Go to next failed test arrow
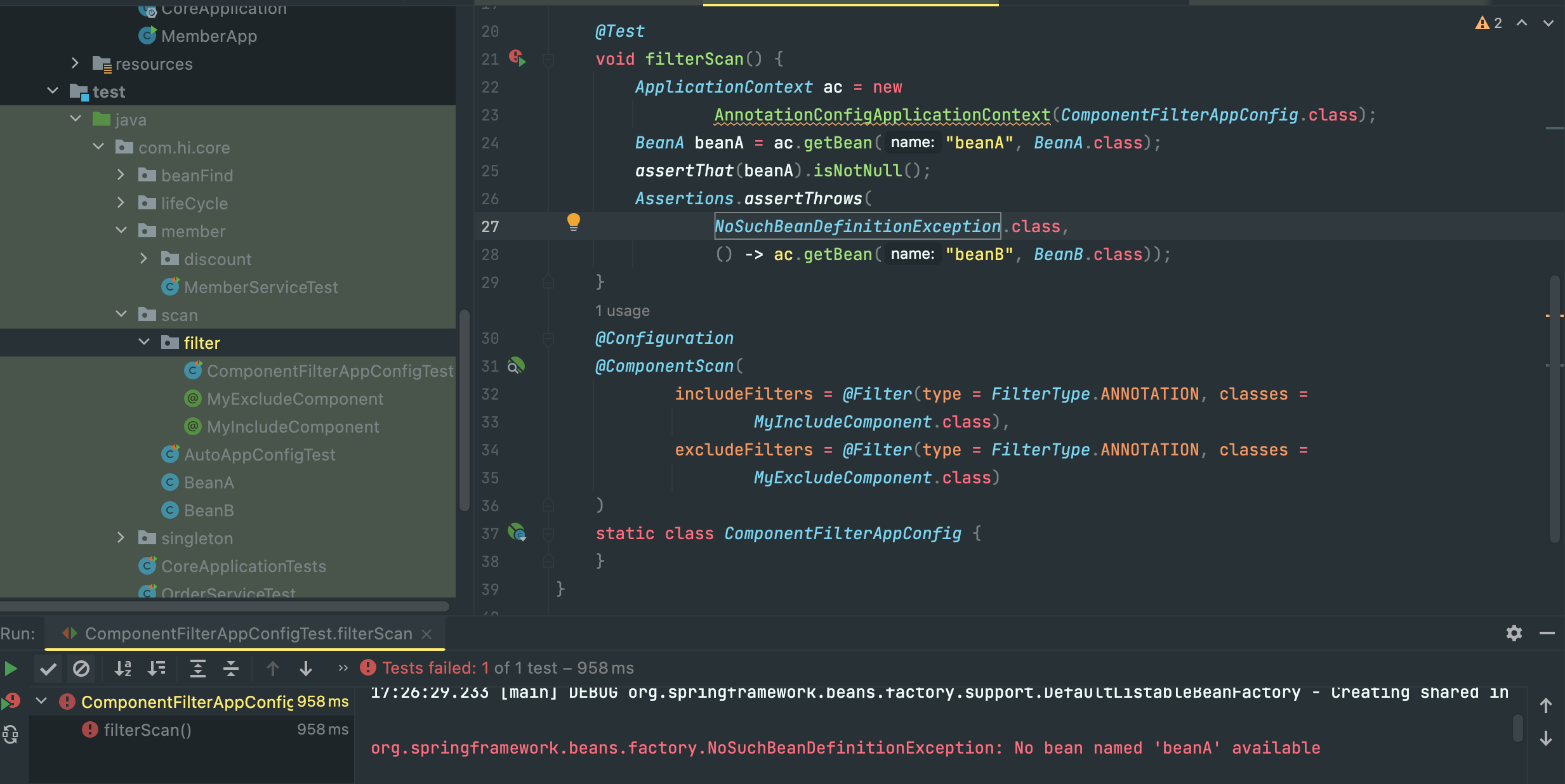The image size is (1565, 784). (x=306, y=669)
